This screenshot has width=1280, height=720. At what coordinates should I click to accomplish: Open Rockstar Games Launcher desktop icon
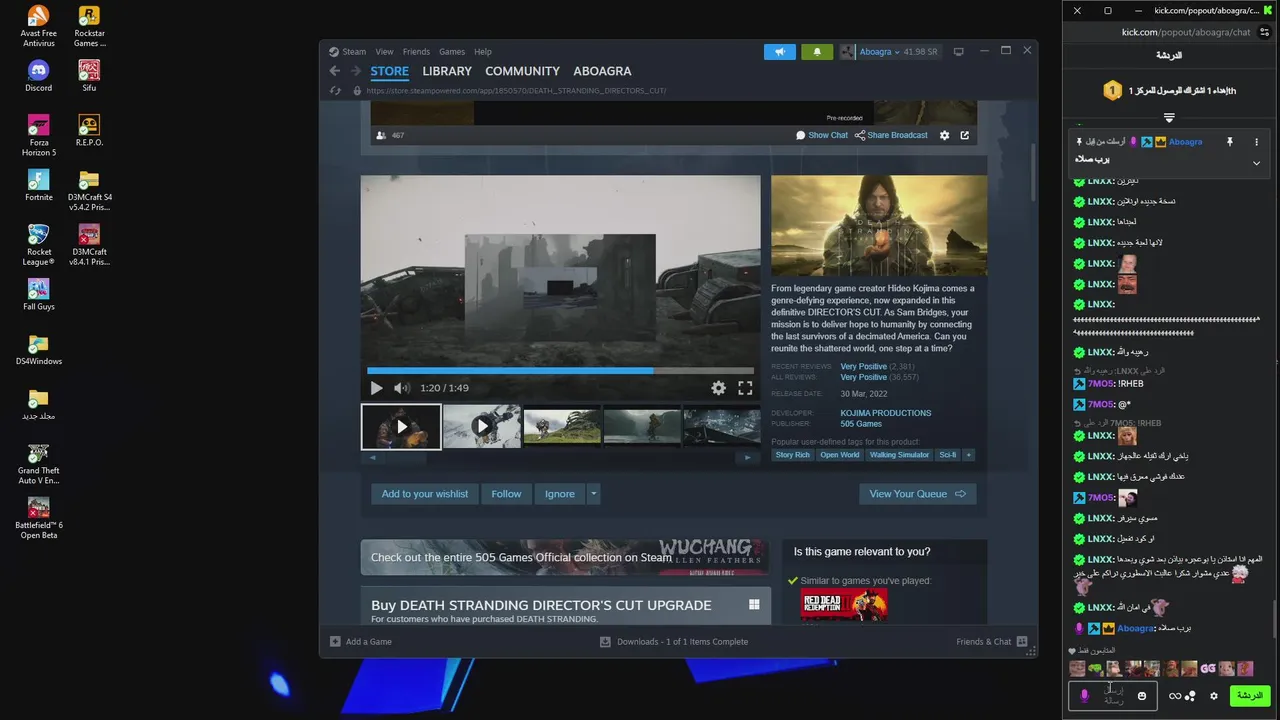tap(89, 26)
